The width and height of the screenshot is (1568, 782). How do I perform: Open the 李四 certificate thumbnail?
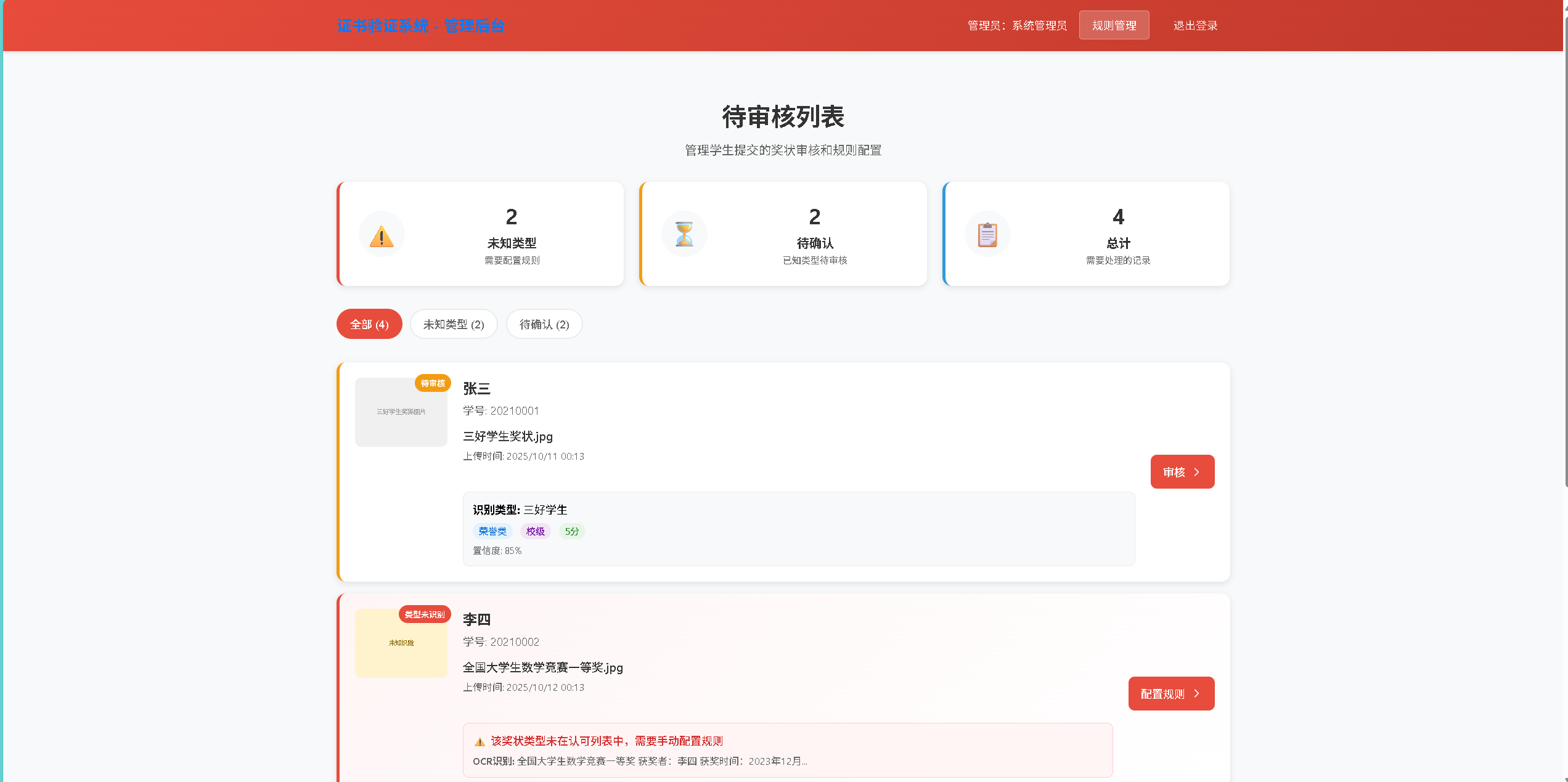tap(401, 647)
